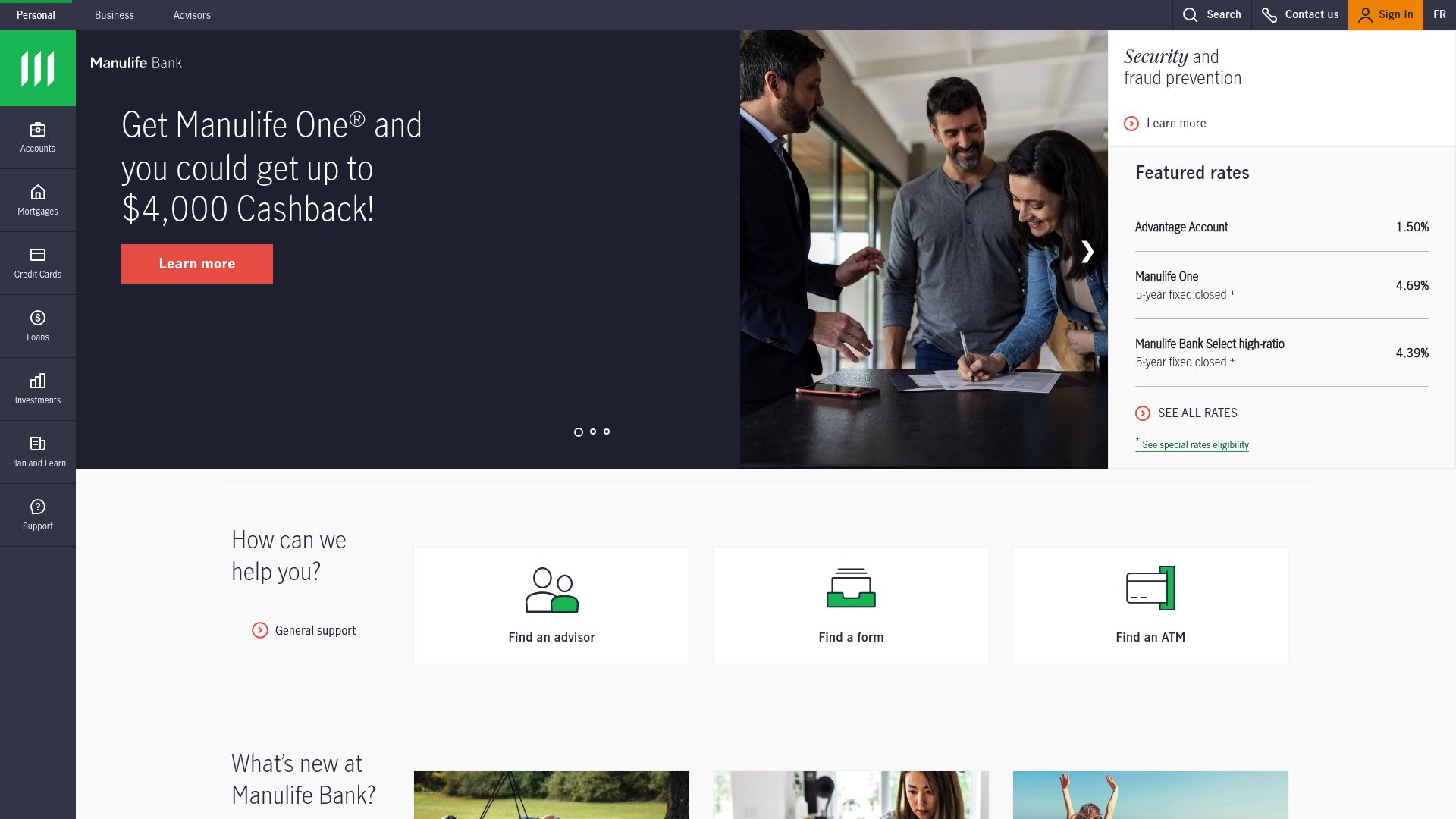Image resolution: width=1456 pixels, height=819 pixels.
Task: Click the Featured rates heading
Action: coord(1192,173)
